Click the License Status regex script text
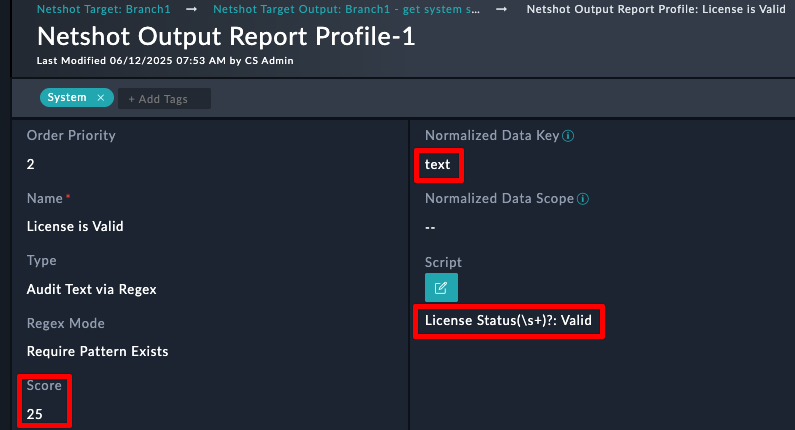This screenshot has height=430, width=795. point(508,320)
